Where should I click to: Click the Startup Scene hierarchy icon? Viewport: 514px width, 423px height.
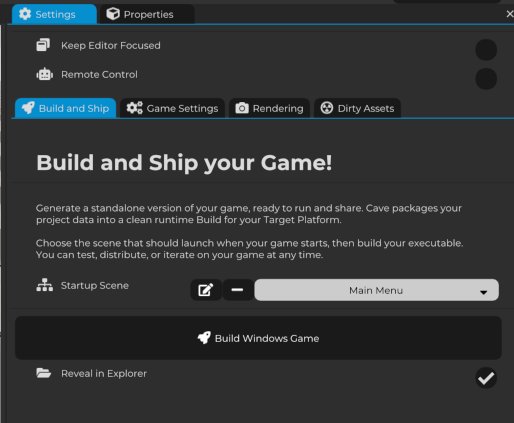(x=44, y=285)
